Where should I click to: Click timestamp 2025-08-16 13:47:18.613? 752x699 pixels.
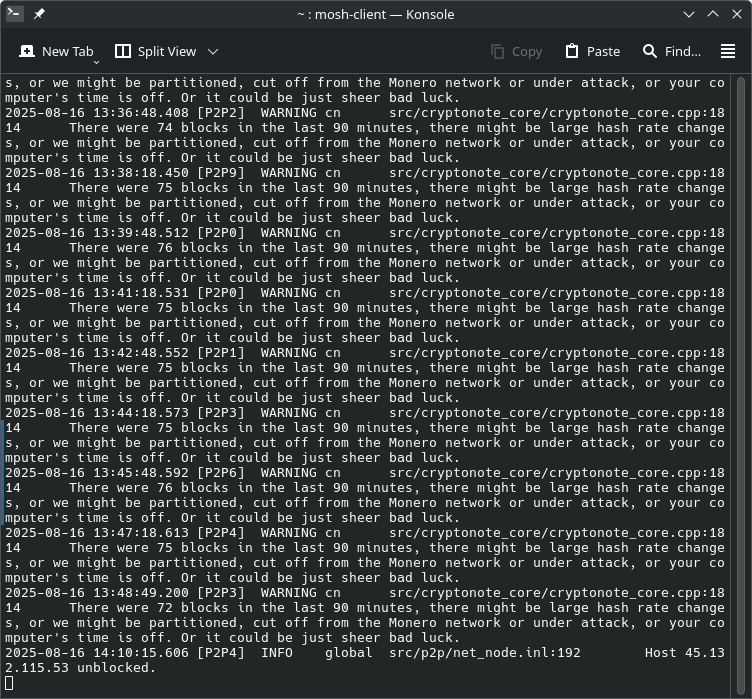97,533
